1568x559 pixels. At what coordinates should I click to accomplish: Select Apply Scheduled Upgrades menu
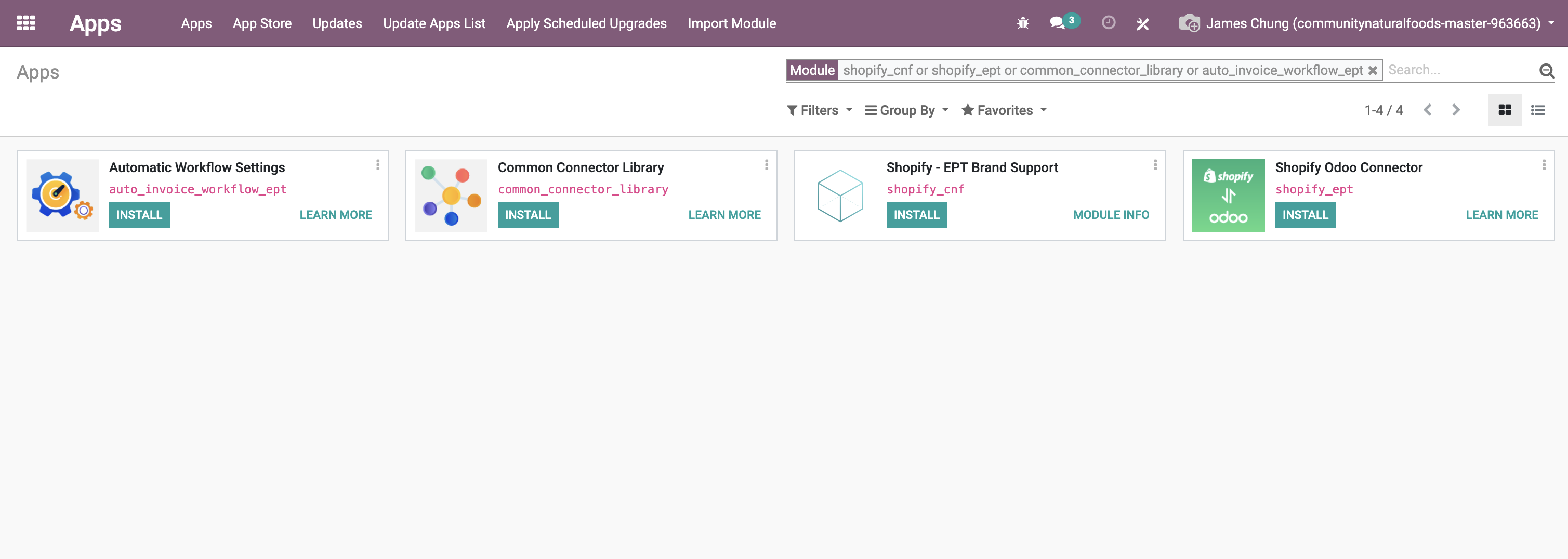point(586,24)
